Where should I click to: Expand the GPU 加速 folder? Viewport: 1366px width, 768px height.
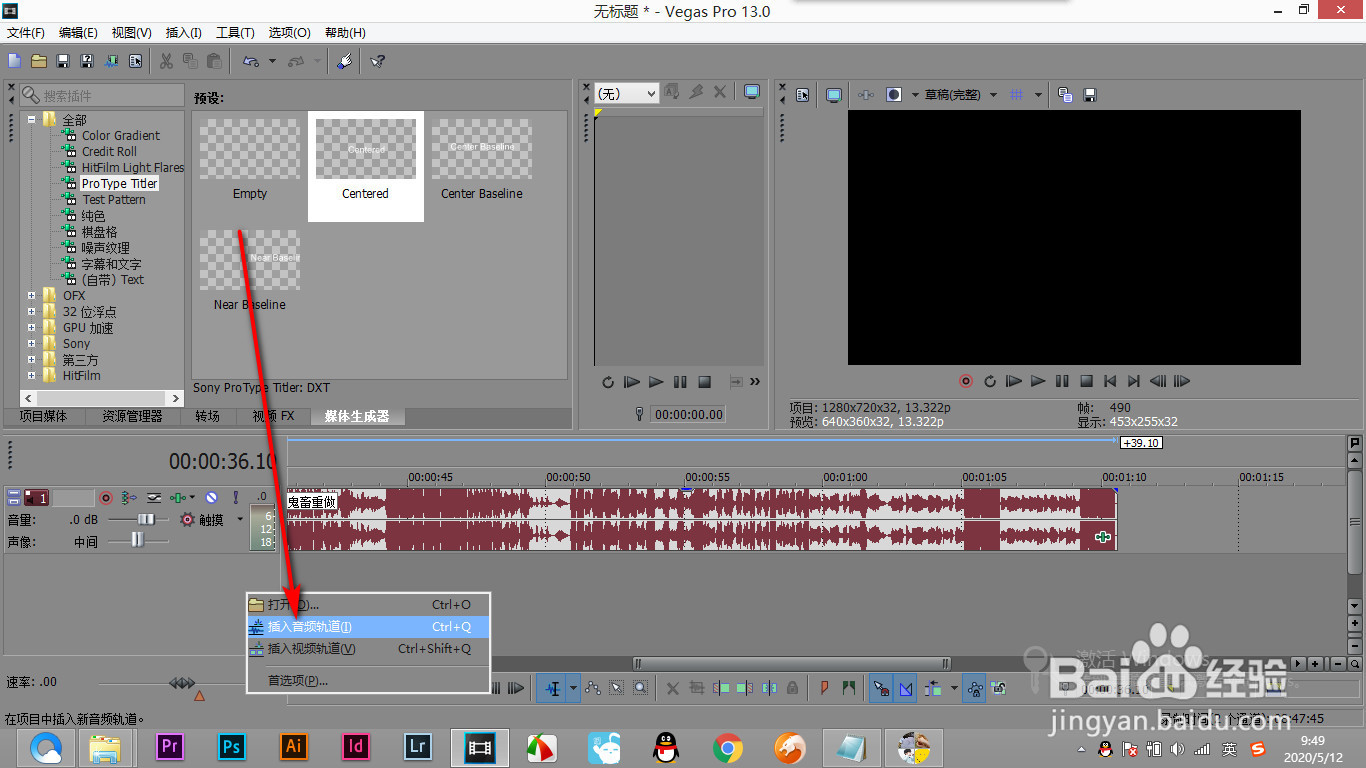(32, 328)
